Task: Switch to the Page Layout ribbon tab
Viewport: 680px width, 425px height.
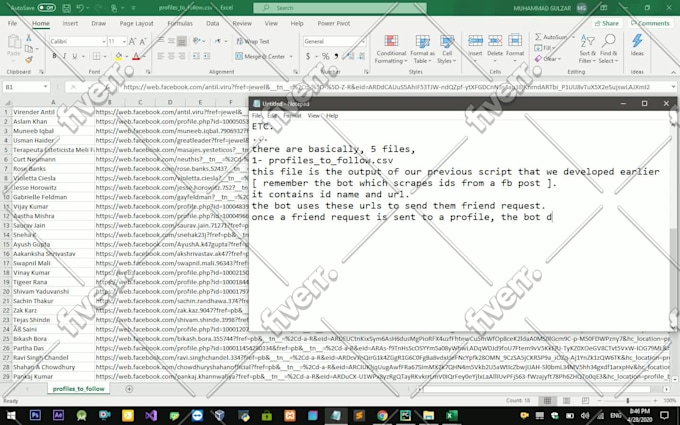Action: pos(137,23)
